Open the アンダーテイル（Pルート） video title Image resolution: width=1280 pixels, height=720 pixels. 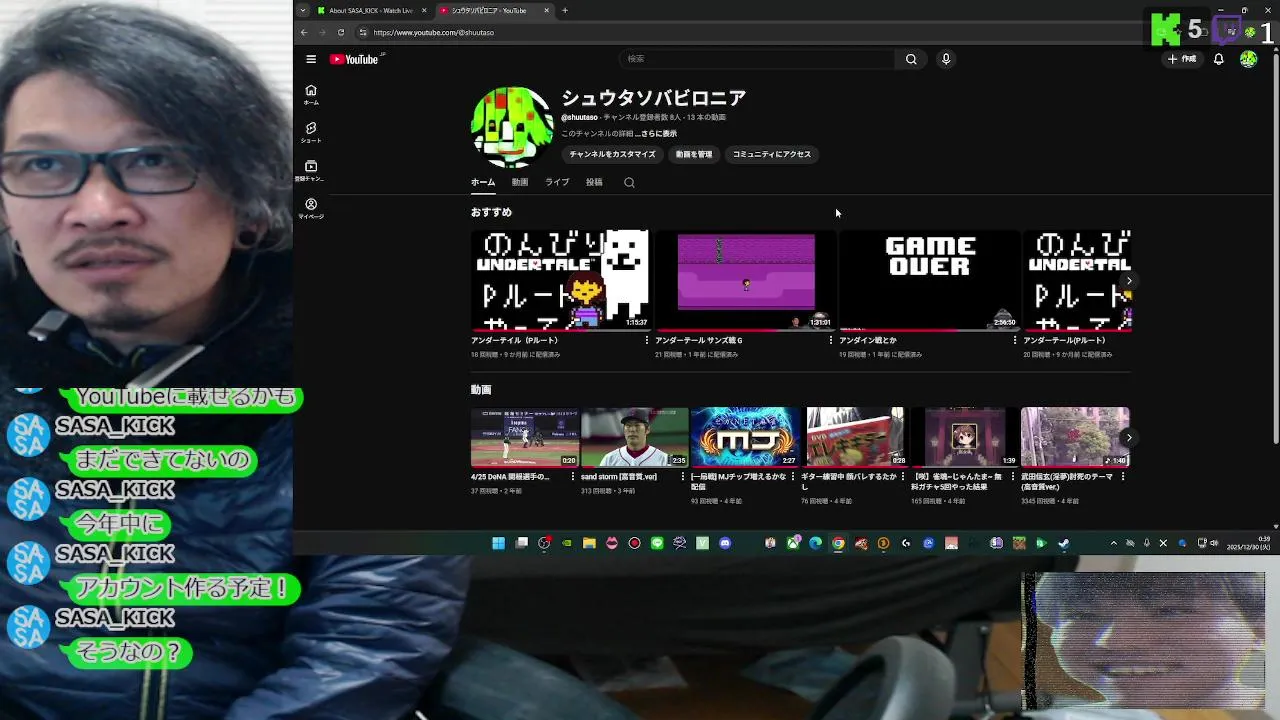pos(514,340)
